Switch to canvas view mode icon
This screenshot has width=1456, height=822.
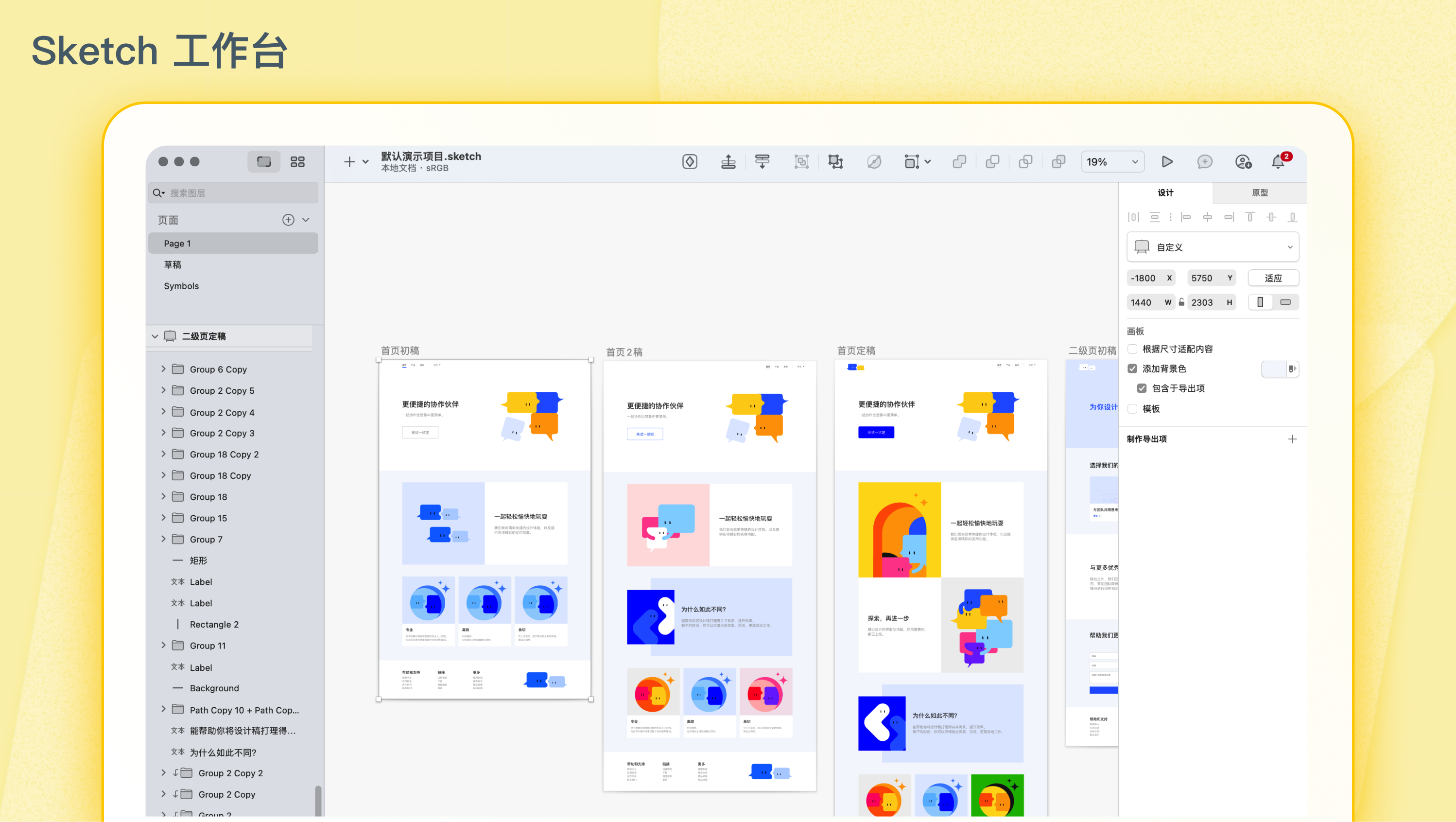[x=263, y=162]
